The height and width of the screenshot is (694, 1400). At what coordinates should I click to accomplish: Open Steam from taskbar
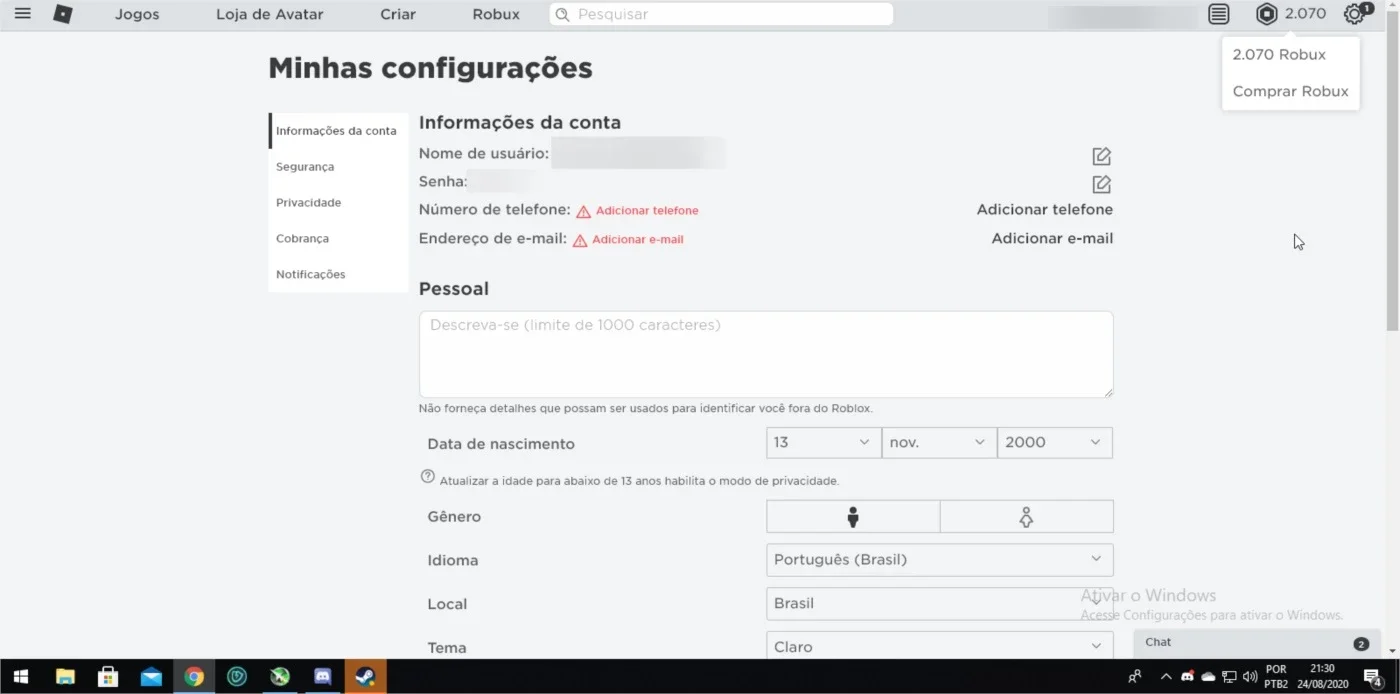(x=365, y=677)
